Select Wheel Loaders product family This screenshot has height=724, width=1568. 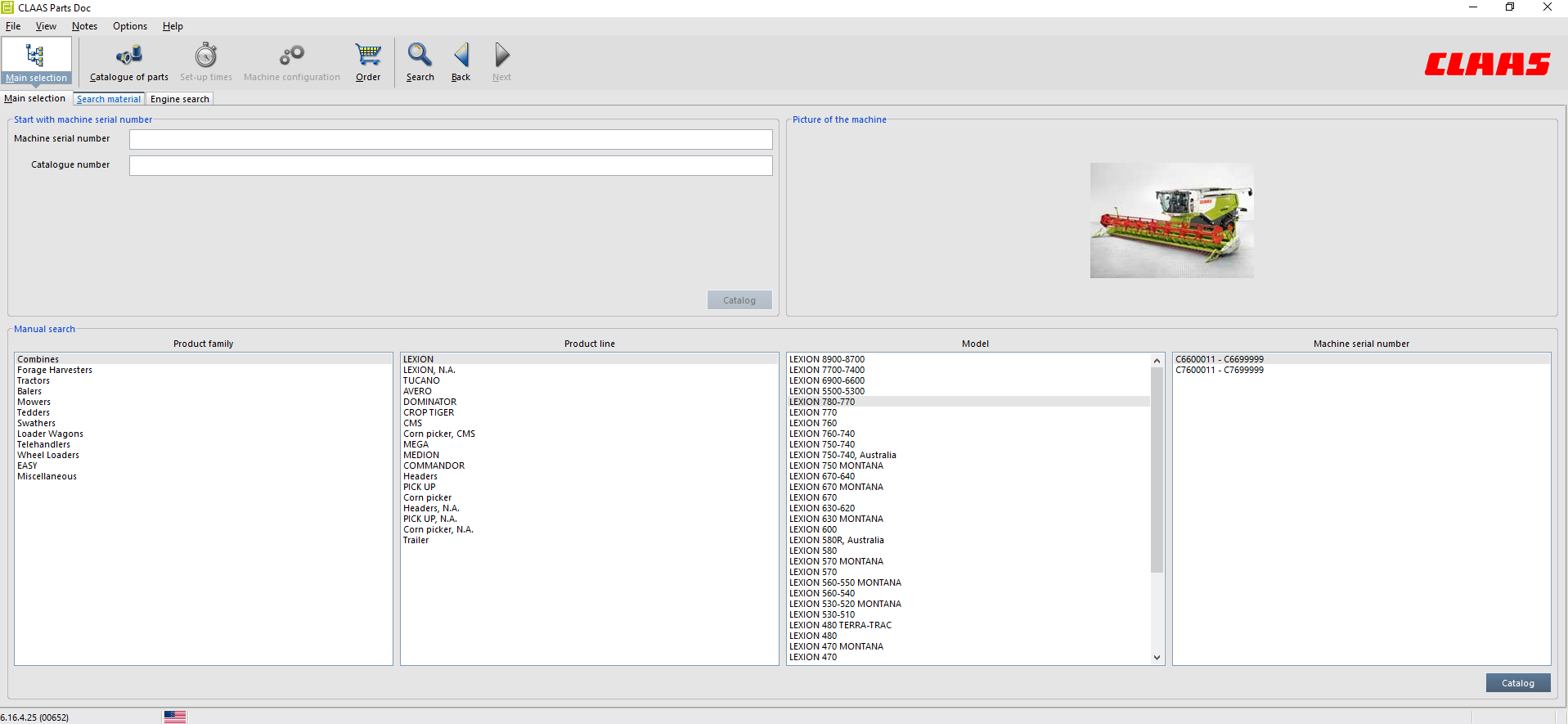click(x=203, y=455)
